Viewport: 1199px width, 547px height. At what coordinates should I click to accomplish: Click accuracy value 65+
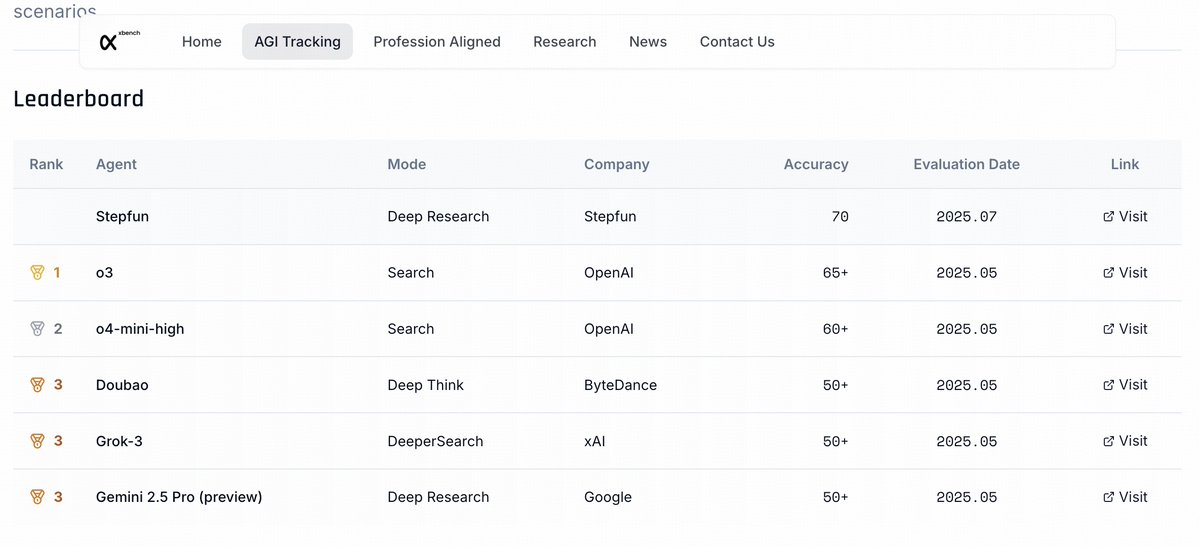(836, 272)
